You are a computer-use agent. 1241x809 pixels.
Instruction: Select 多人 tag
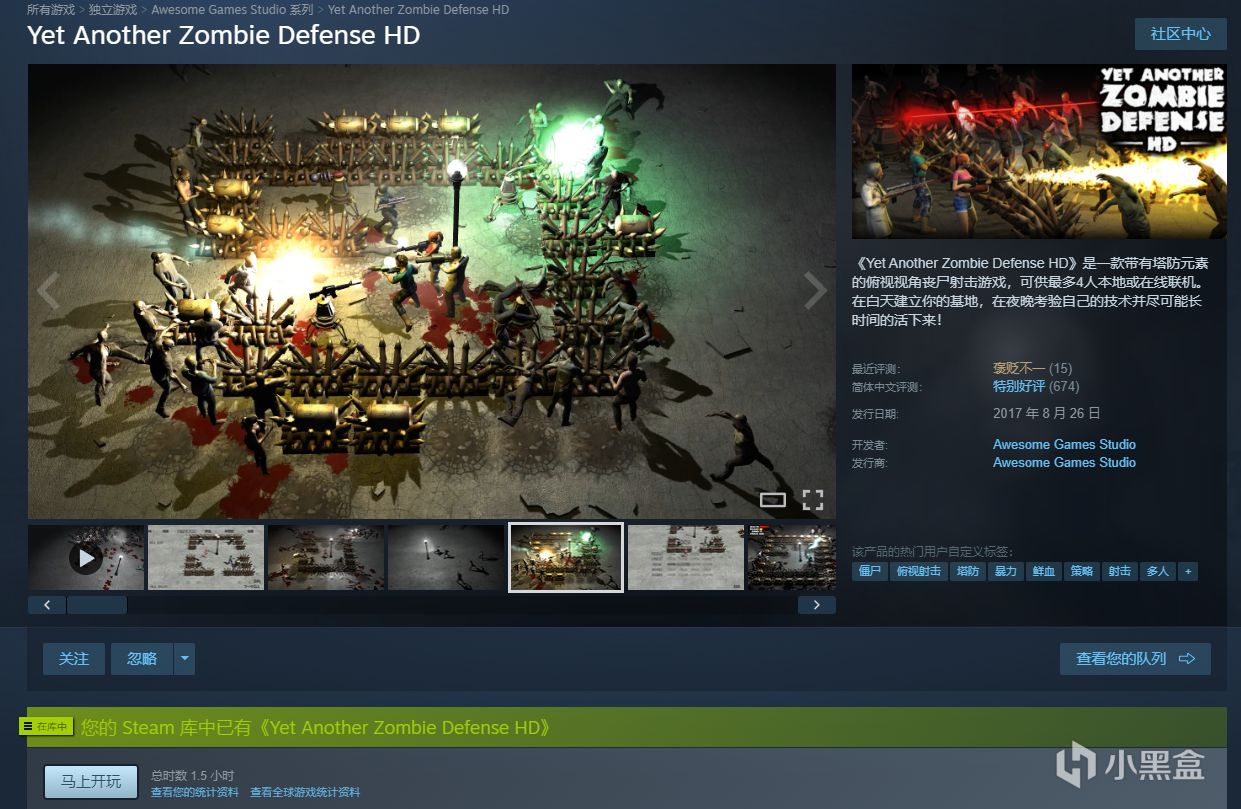click(x=1157, y=571)
